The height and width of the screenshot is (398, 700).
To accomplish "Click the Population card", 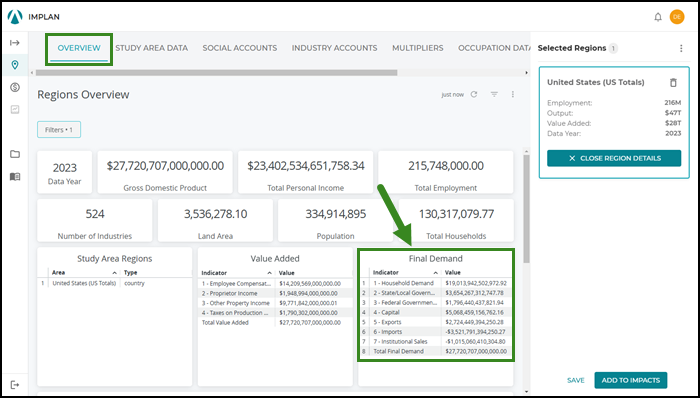I will click(336, 220).
